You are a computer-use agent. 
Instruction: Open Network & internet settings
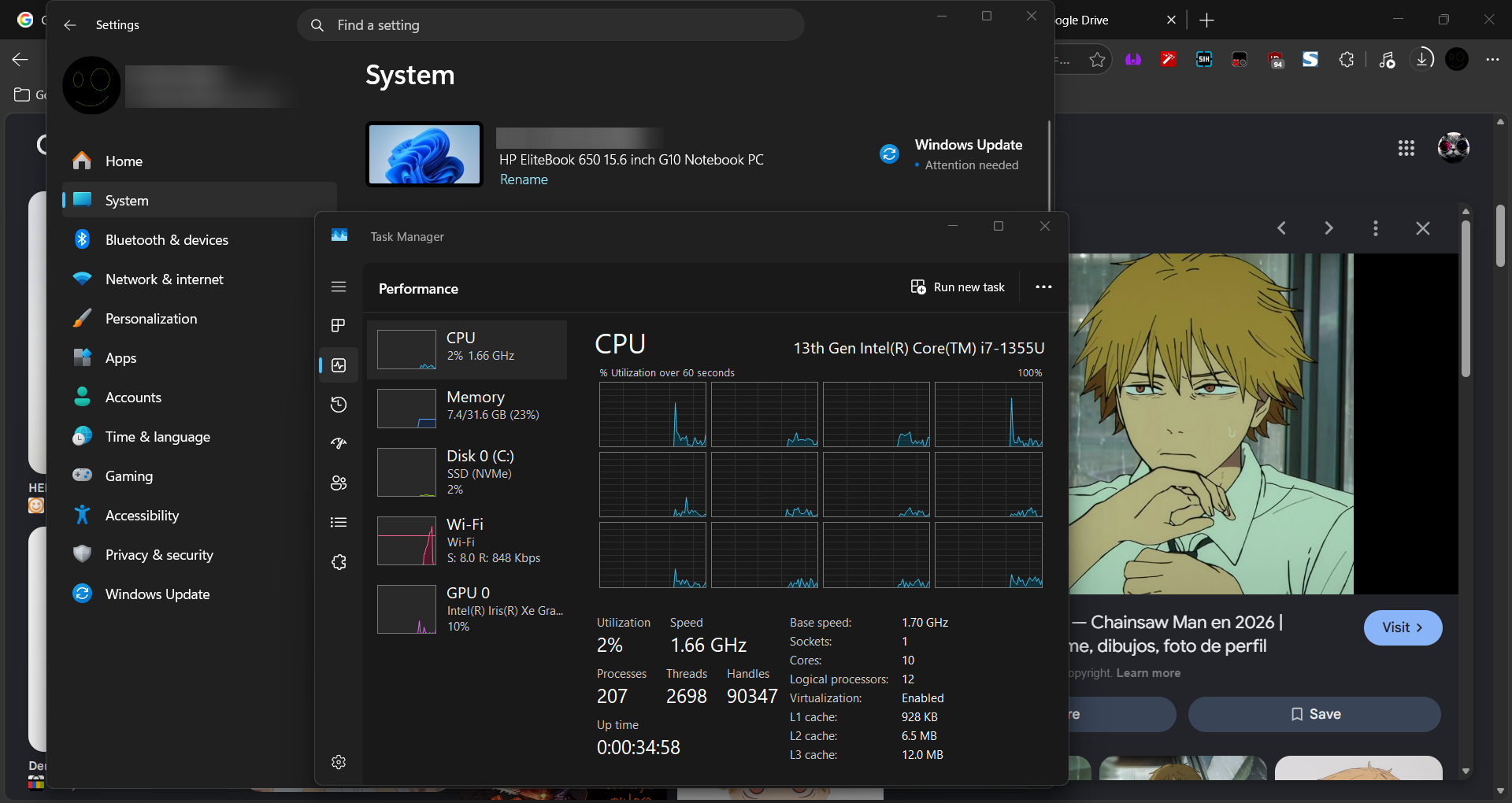point(199,279)
